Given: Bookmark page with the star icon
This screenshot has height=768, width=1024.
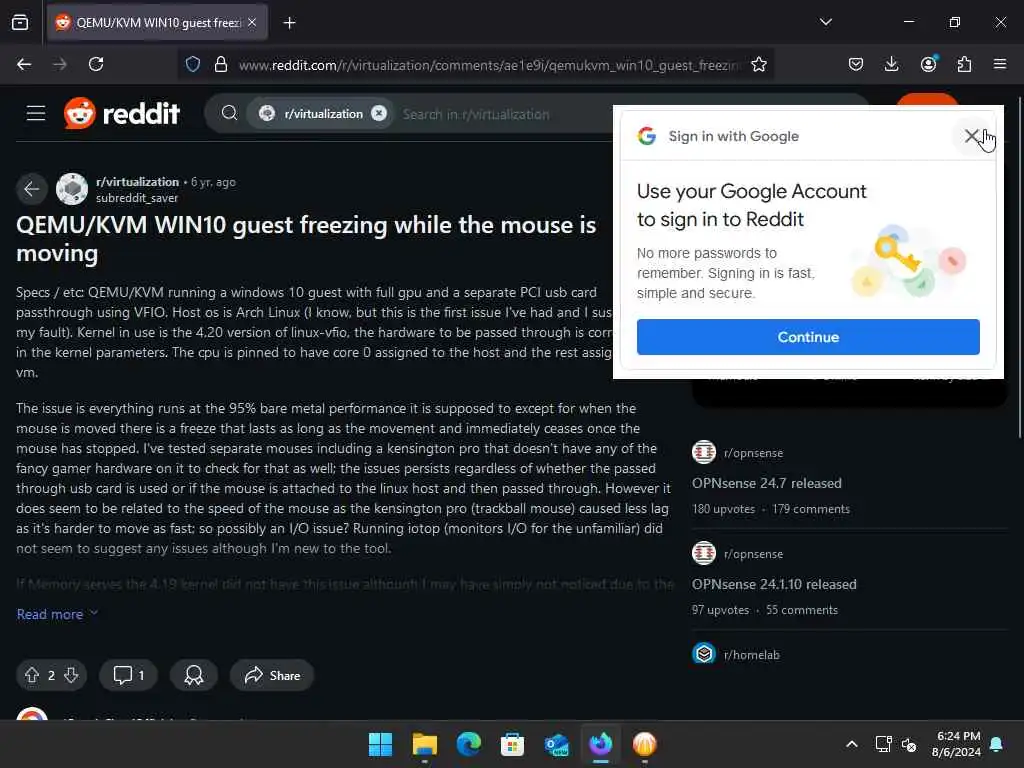Looking at the screenshot, I should (x=758, y=64).
